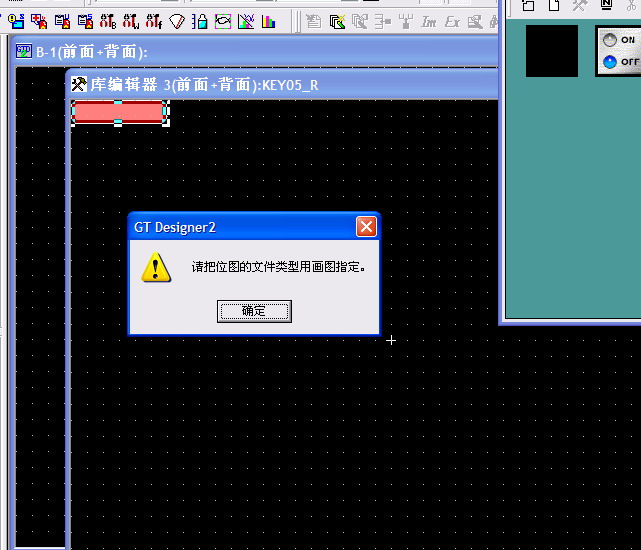Select the ON radio button
This screenshot has height=550, width=641.
coord(610,40)
